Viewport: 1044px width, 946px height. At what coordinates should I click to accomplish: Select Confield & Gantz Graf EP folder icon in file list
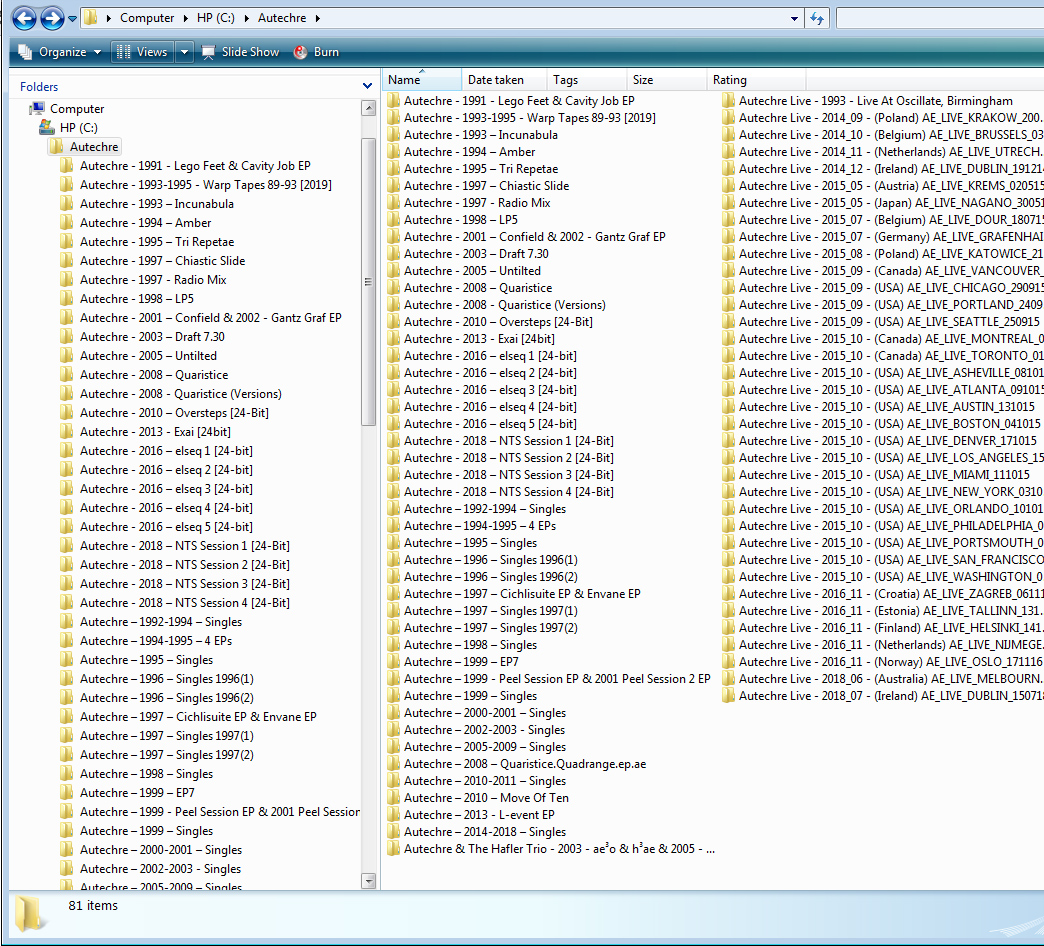click(x=393, y=236)
